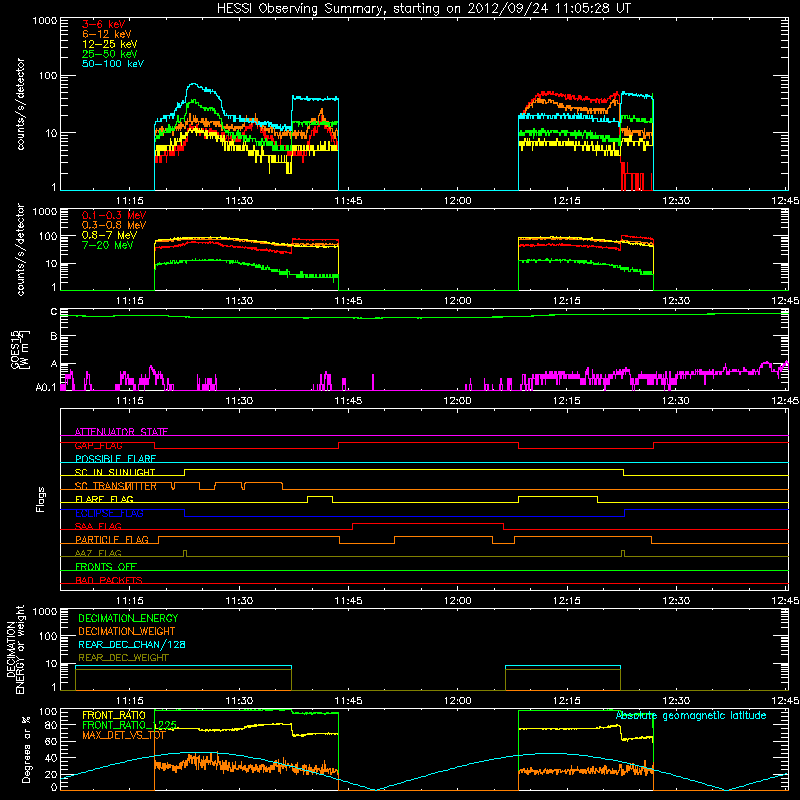Click the yellow FRONT_RATIO legend label

pos(114,715)
